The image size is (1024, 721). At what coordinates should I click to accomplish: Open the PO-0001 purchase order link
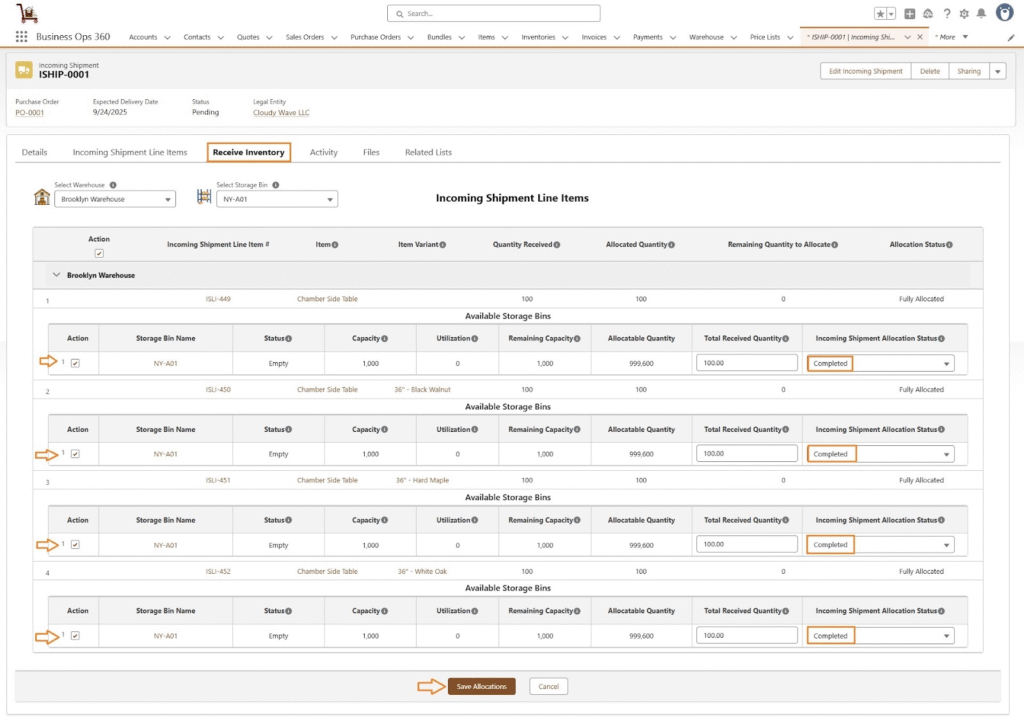[29, 113]
